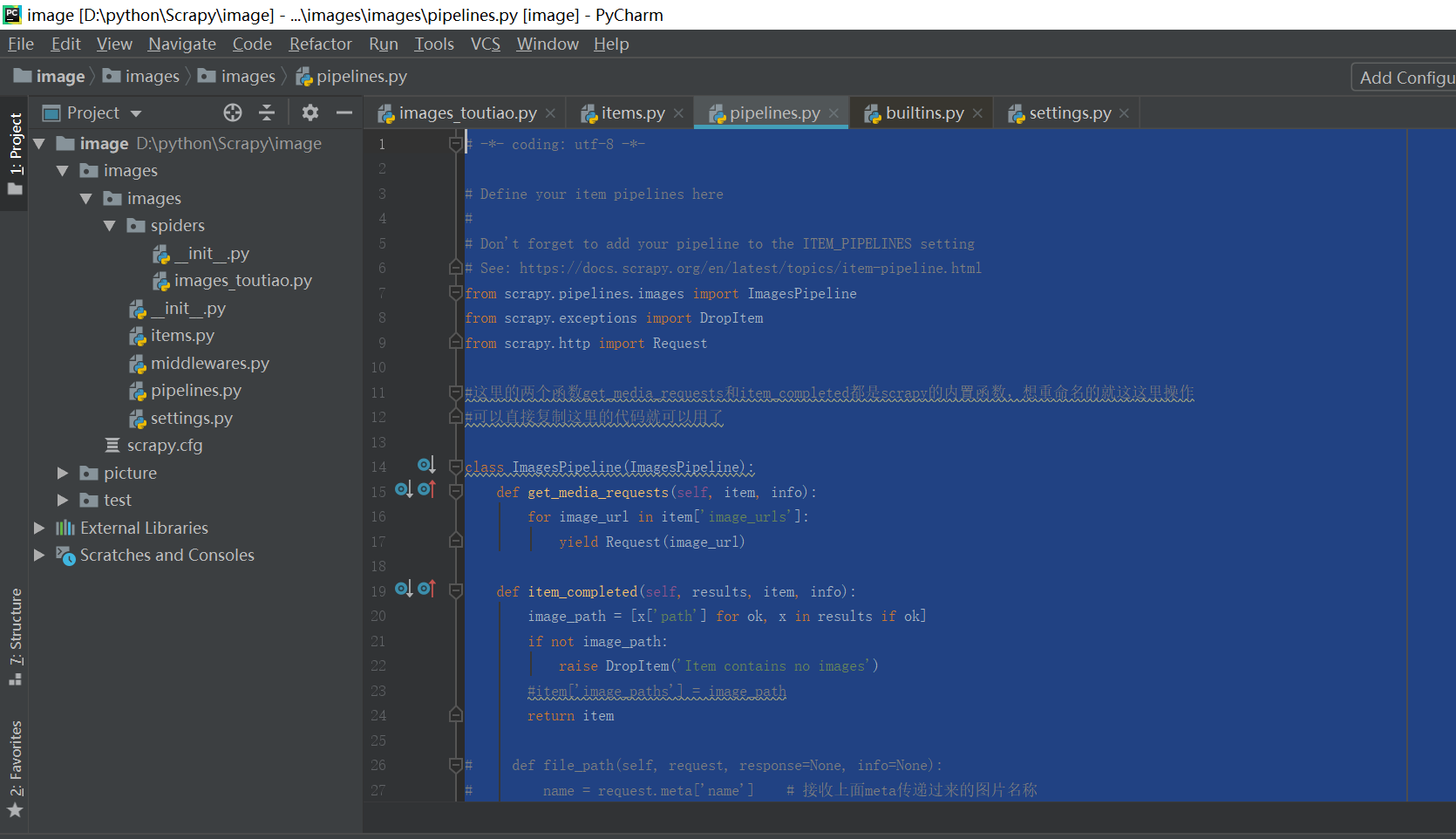Expand the picture folder
Viewport: 1456px width, 839px height.
tap(63, 473)
